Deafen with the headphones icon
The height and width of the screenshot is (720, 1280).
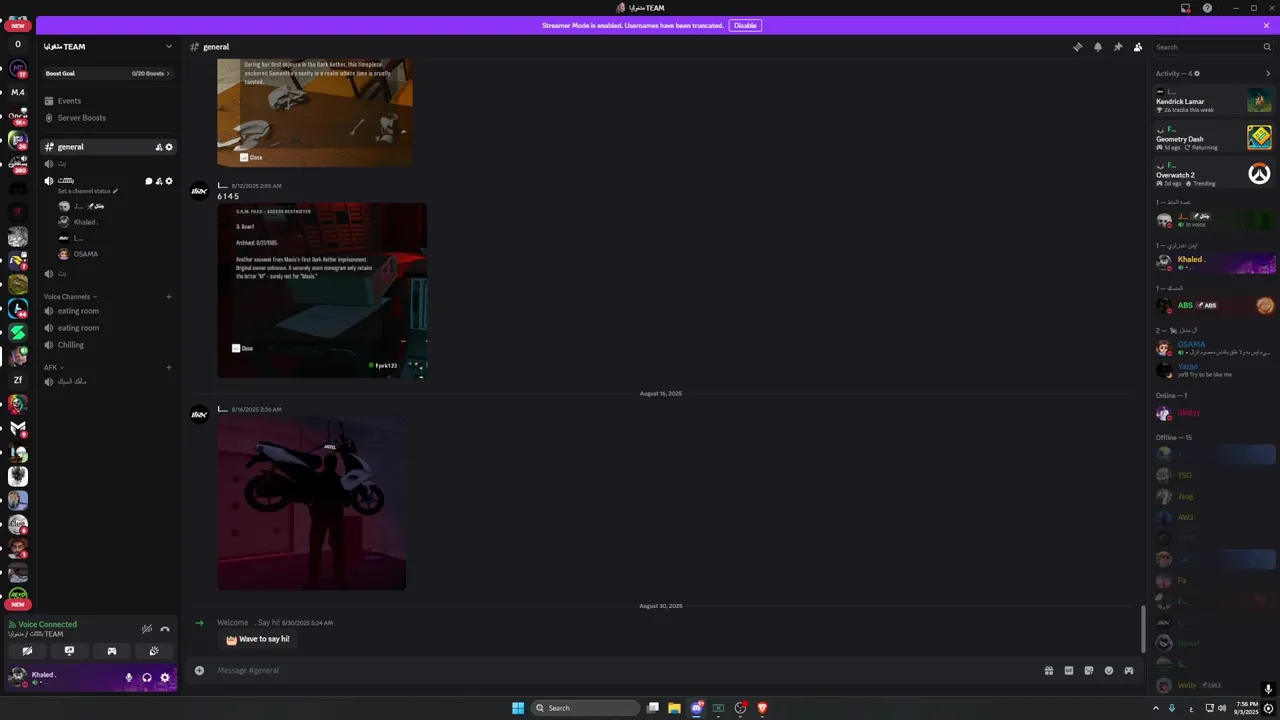pyautogui.click(x=147, y=678)
